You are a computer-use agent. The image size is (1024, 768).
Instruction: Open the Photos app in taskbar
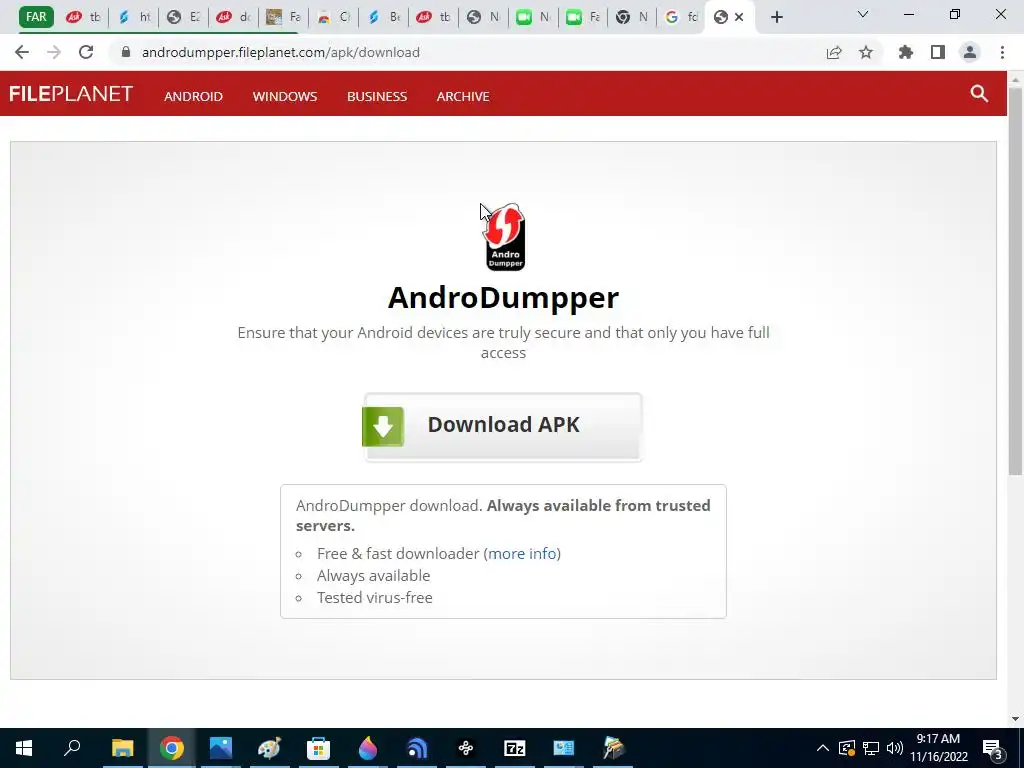(221, 748)
